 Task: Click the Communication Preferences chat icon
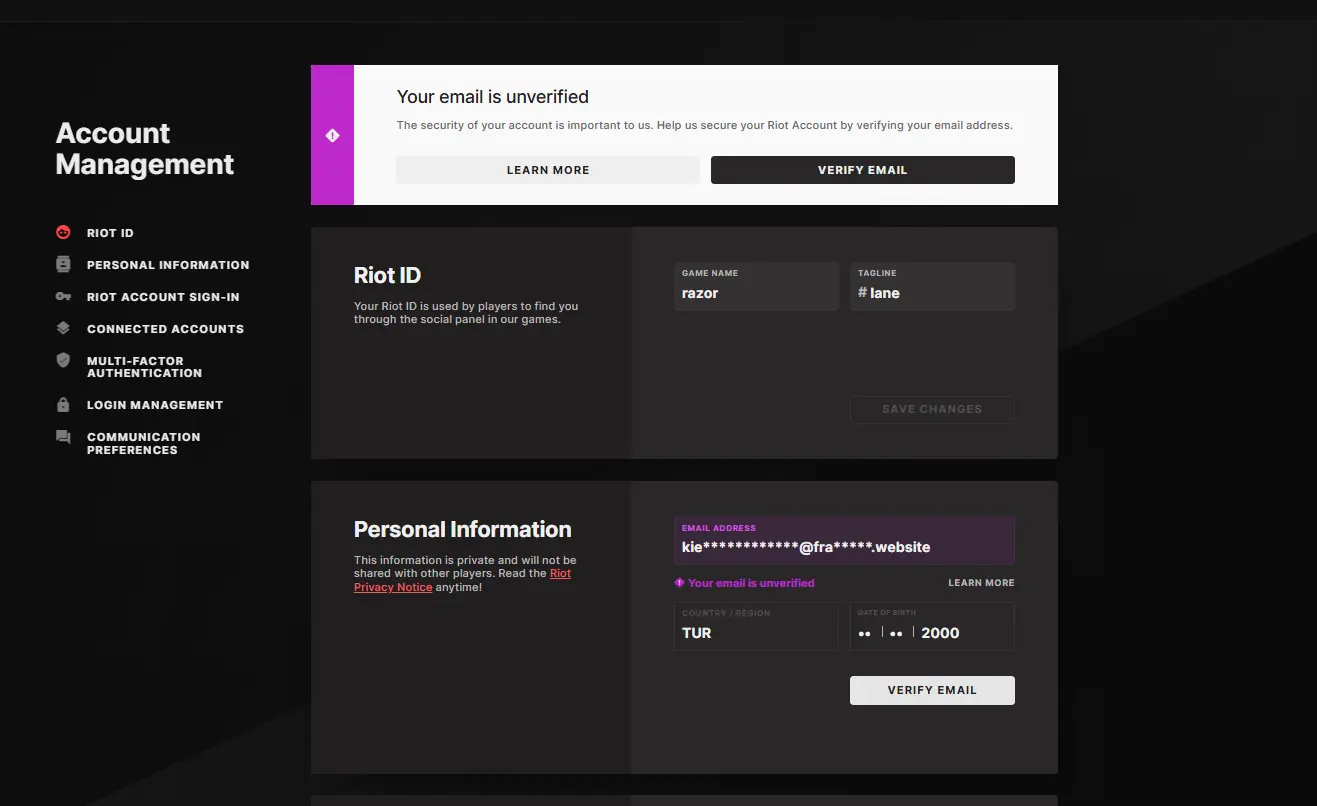tap(63, 437)
